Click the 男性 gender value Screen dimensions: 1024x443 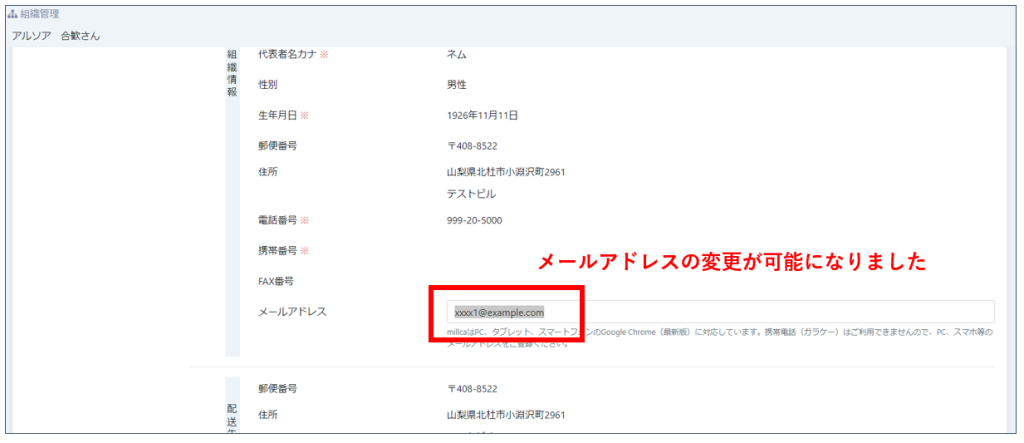click(x=456, y=85)
